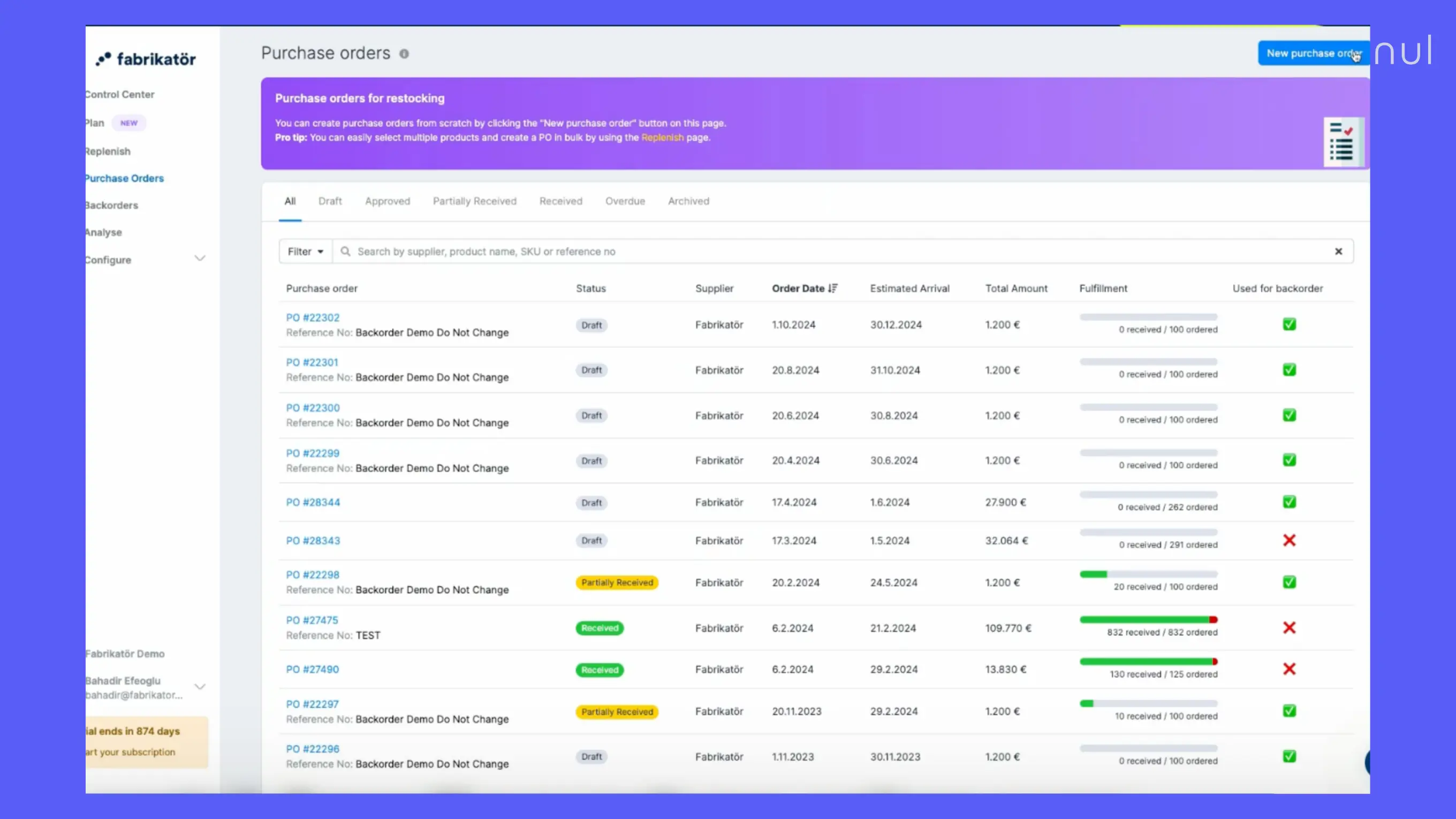The width and height of the screenshot is (1456, 819).
Task: Click Draft status badge for PO #28344
Action: [591, 503]
